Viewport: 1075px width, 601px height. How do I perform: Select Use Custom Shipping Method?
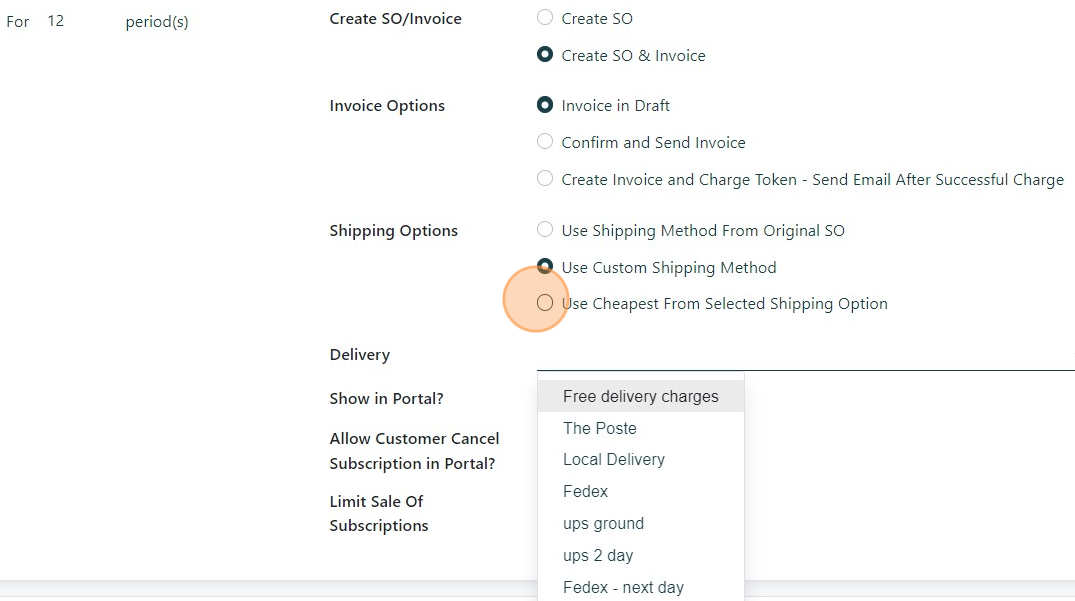click(x=545, y=267)
